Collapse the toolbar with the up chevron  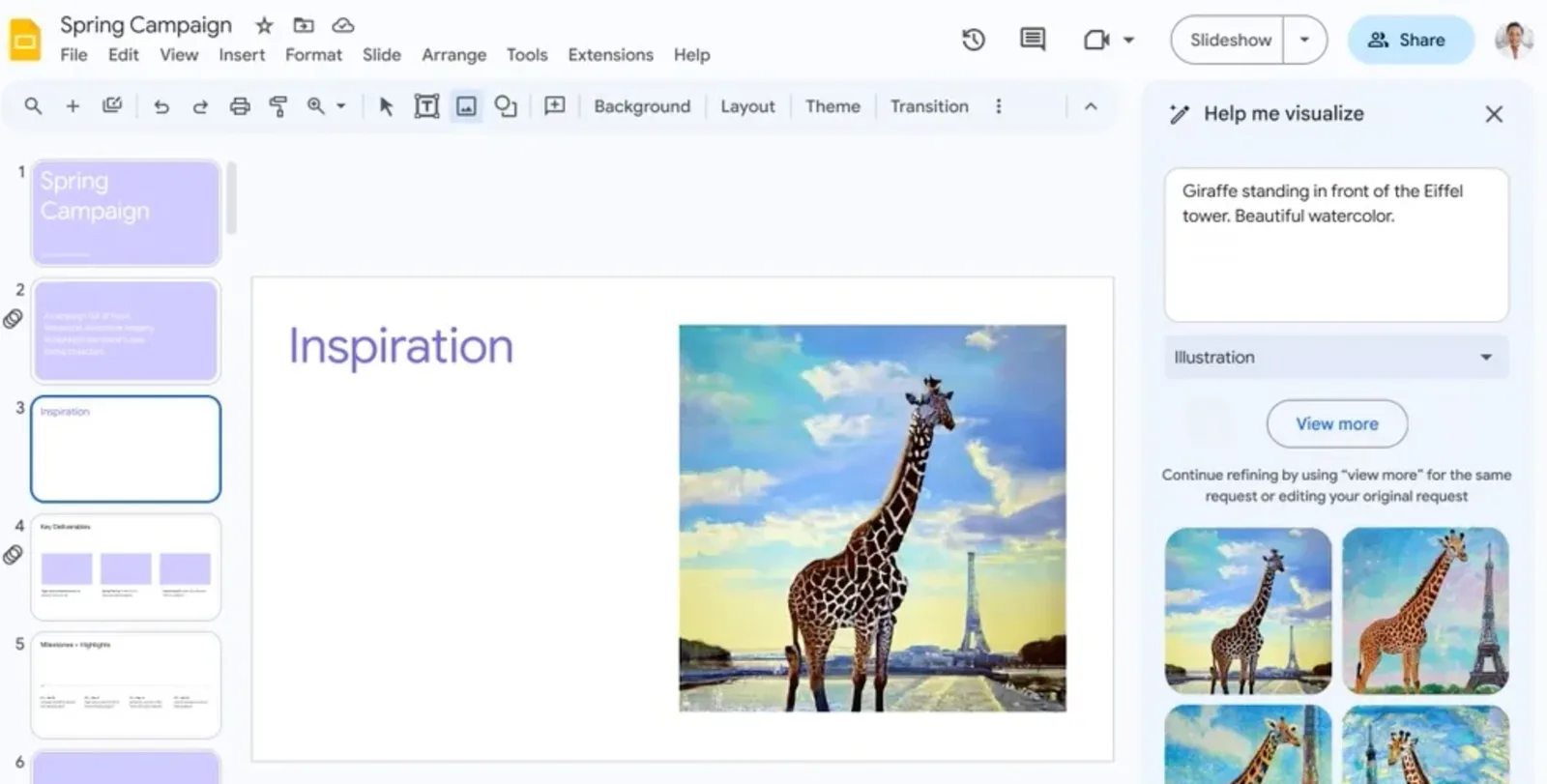click(x=1091, y=106)
